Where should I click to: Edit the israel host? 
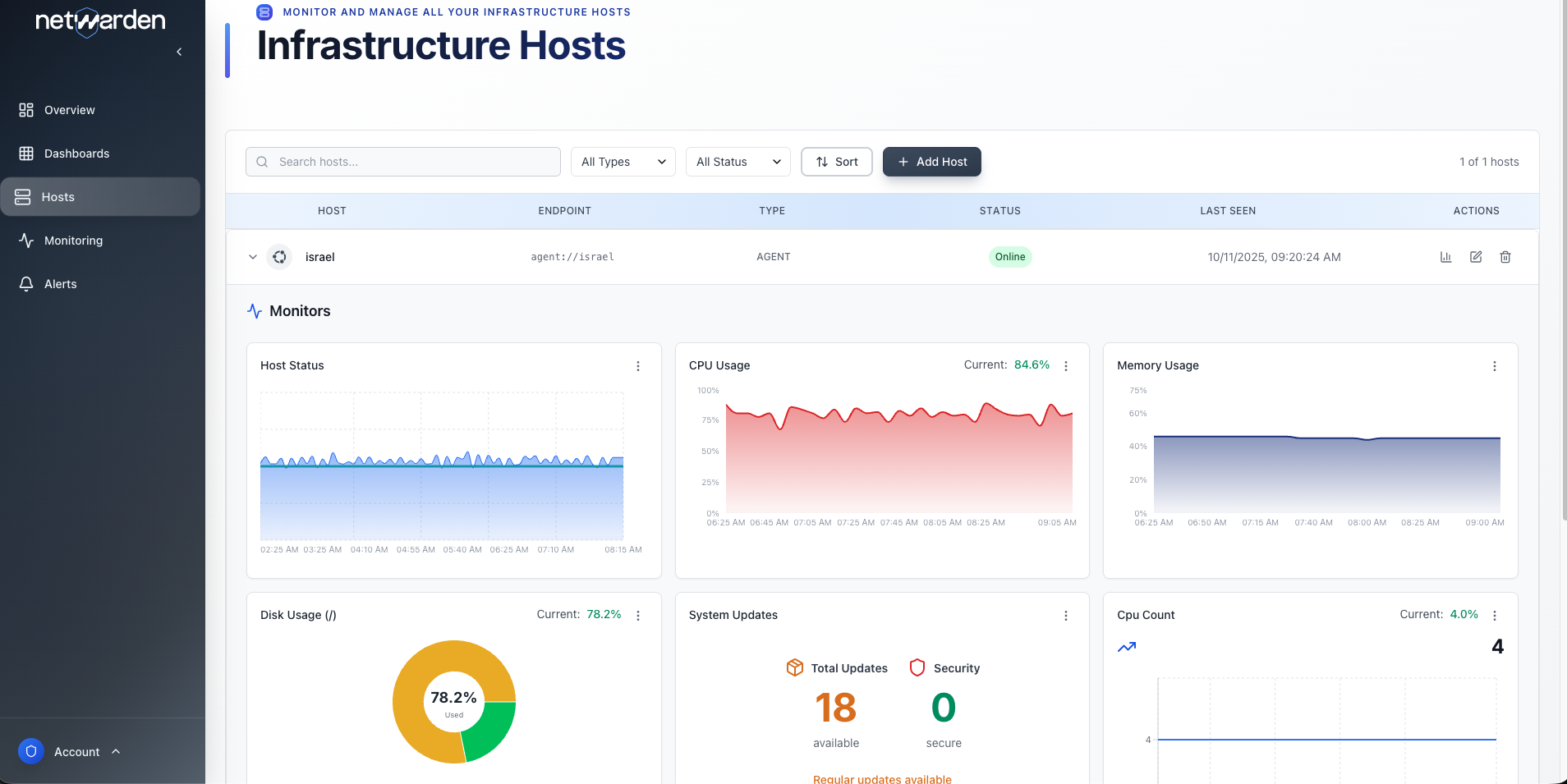(1476, 257)
